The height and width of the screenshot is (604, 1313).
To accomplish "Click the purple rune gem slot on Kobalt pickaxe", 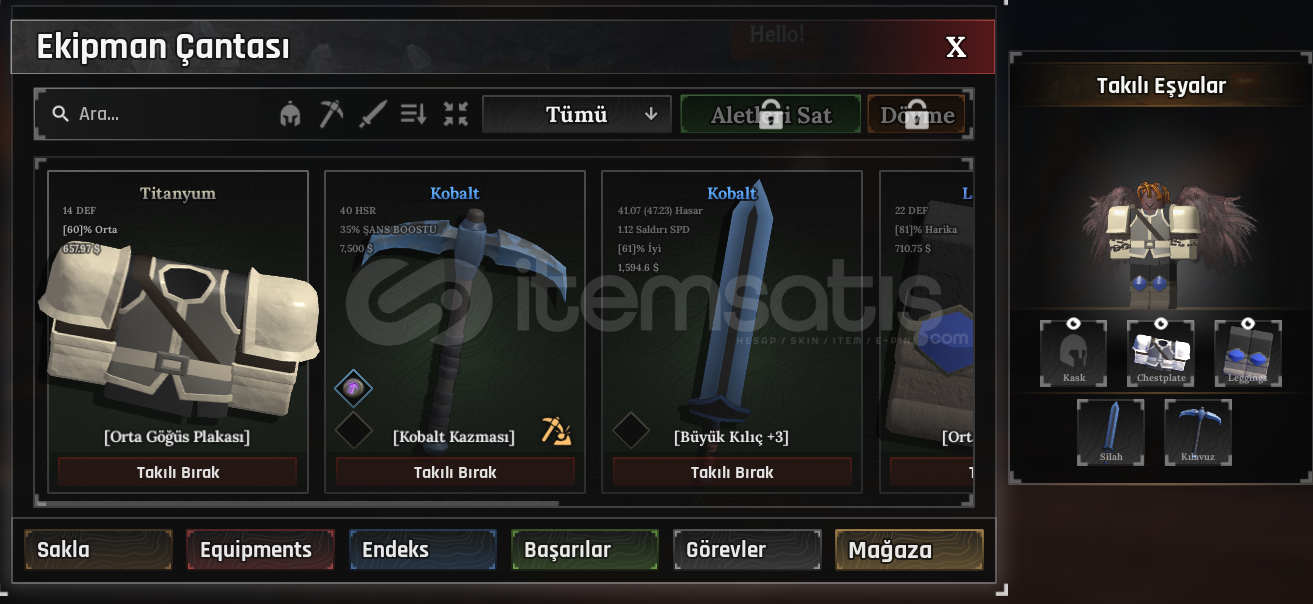I will pos(353,388).
